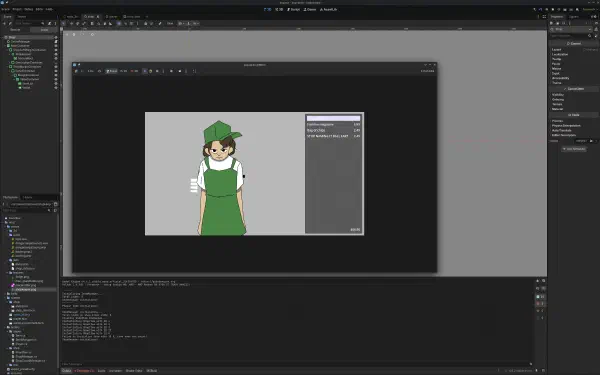
Task: Open the MSBuild bottom panel tab
Action: click(x=152, y=371)
